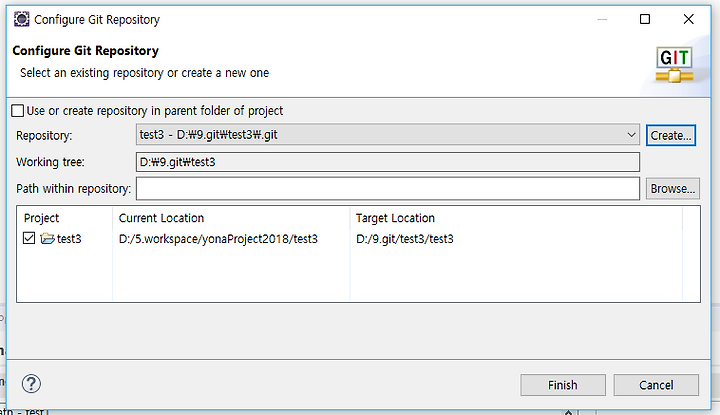Screen dimensions: 720x415
Task: Click the Eclipse icon in the title bar
Action: coord(22,19)
